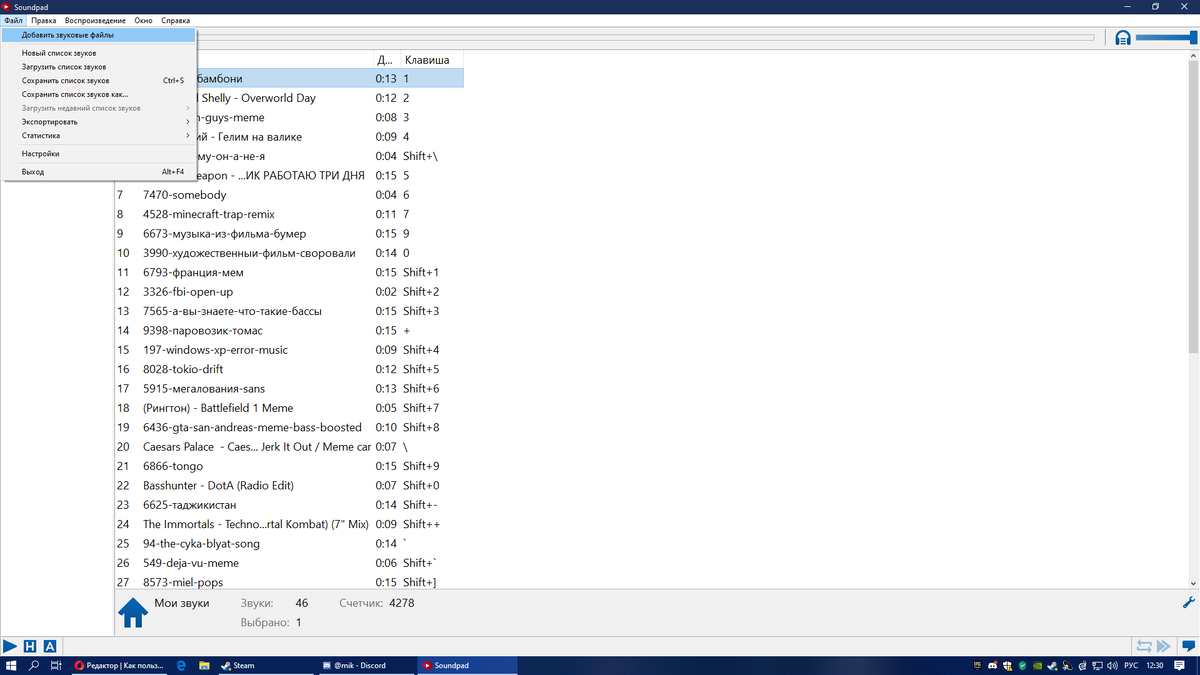Choose 'Выход' to exit Soundpad

point(99,172)
